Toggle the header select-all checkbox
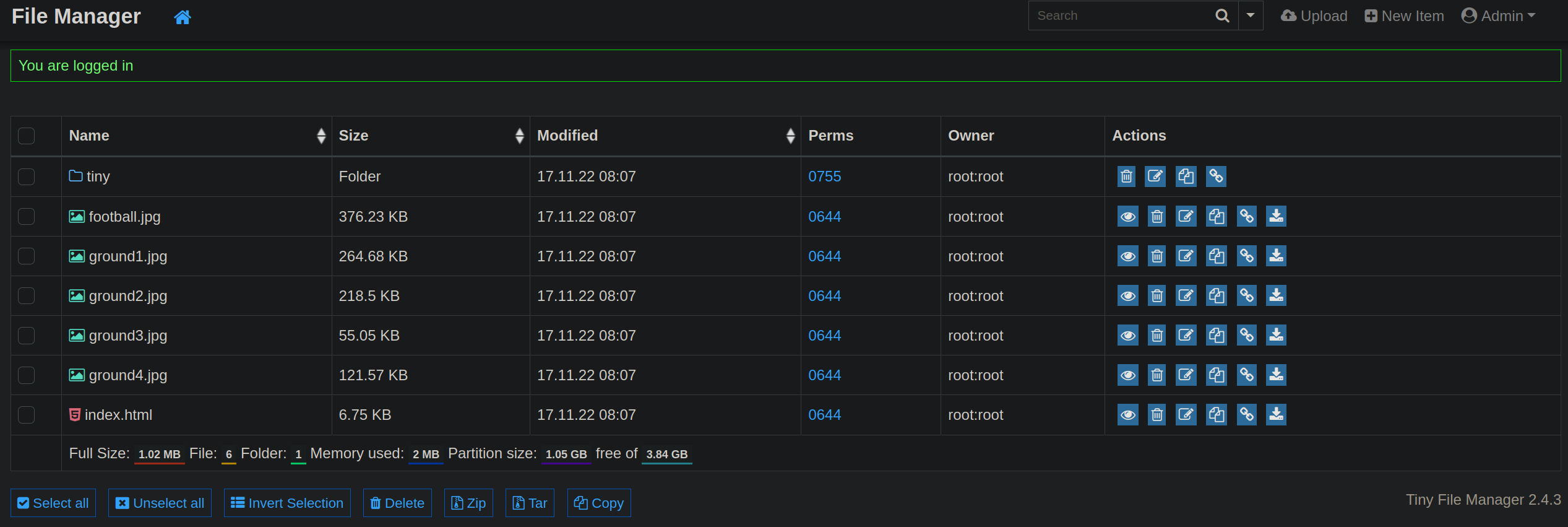 point(27,136)
